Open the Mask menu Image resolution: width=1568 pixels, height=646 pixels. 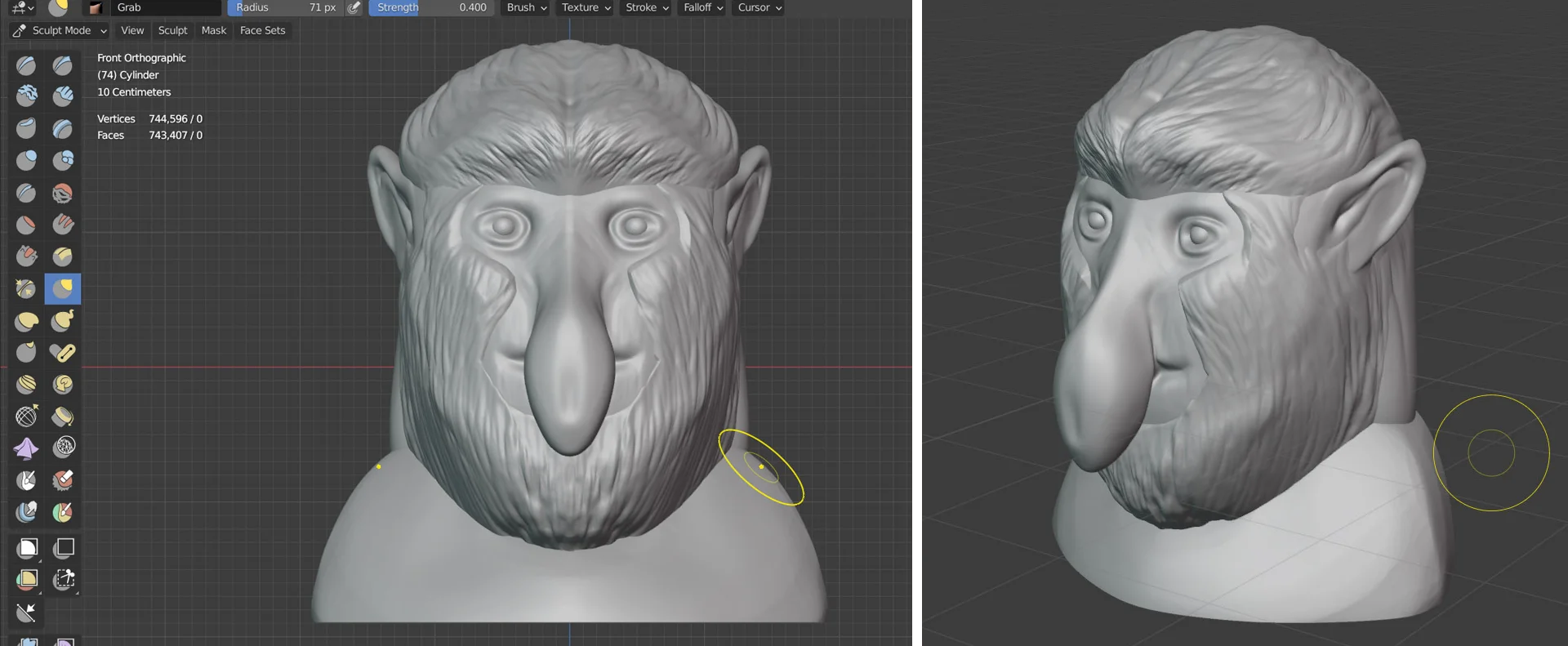tap(214, 31)
